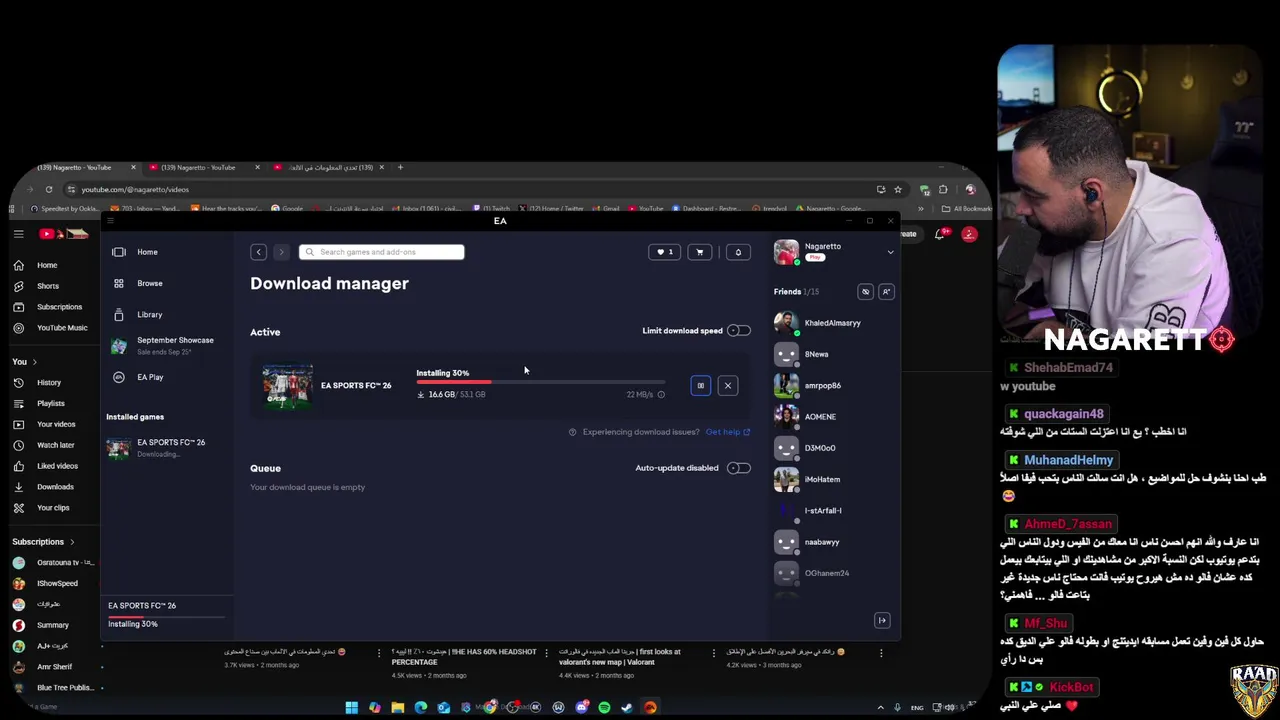Open Watch later in YouTube sidebar
Screen dimensions: 1280x720
coord(55,445)
